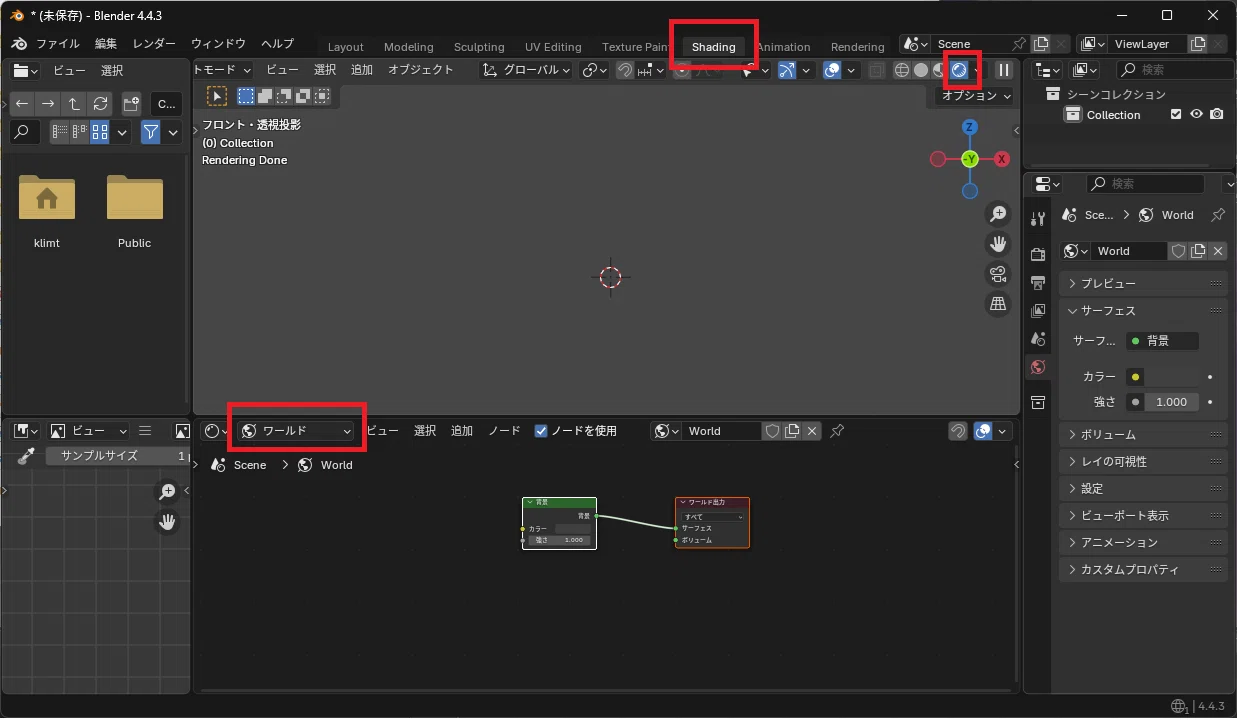Click the pan hand icon in 3D viewport
The width and height of the screenshot is (1237, 720).
(997, 244)
